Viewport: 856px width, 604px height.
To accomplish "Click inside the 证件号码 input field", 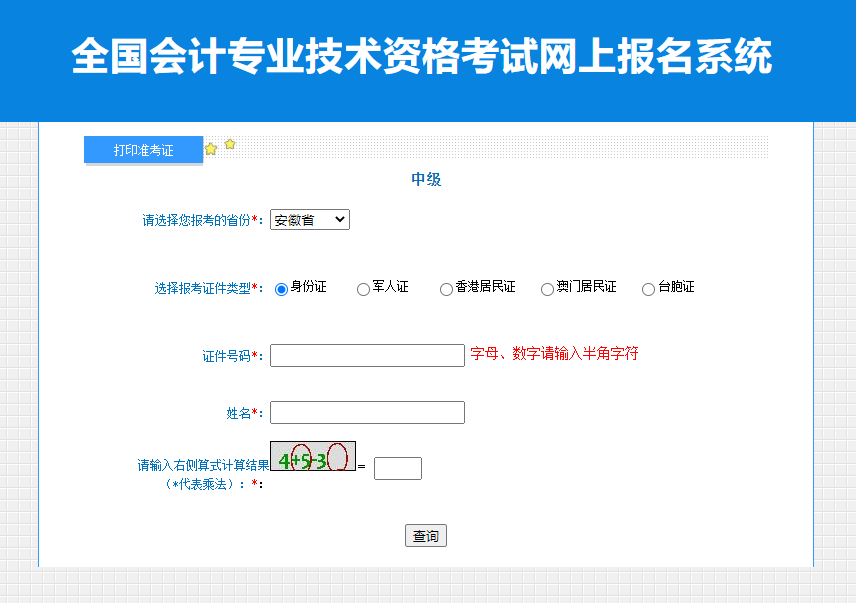I will (x=367, y=355).
